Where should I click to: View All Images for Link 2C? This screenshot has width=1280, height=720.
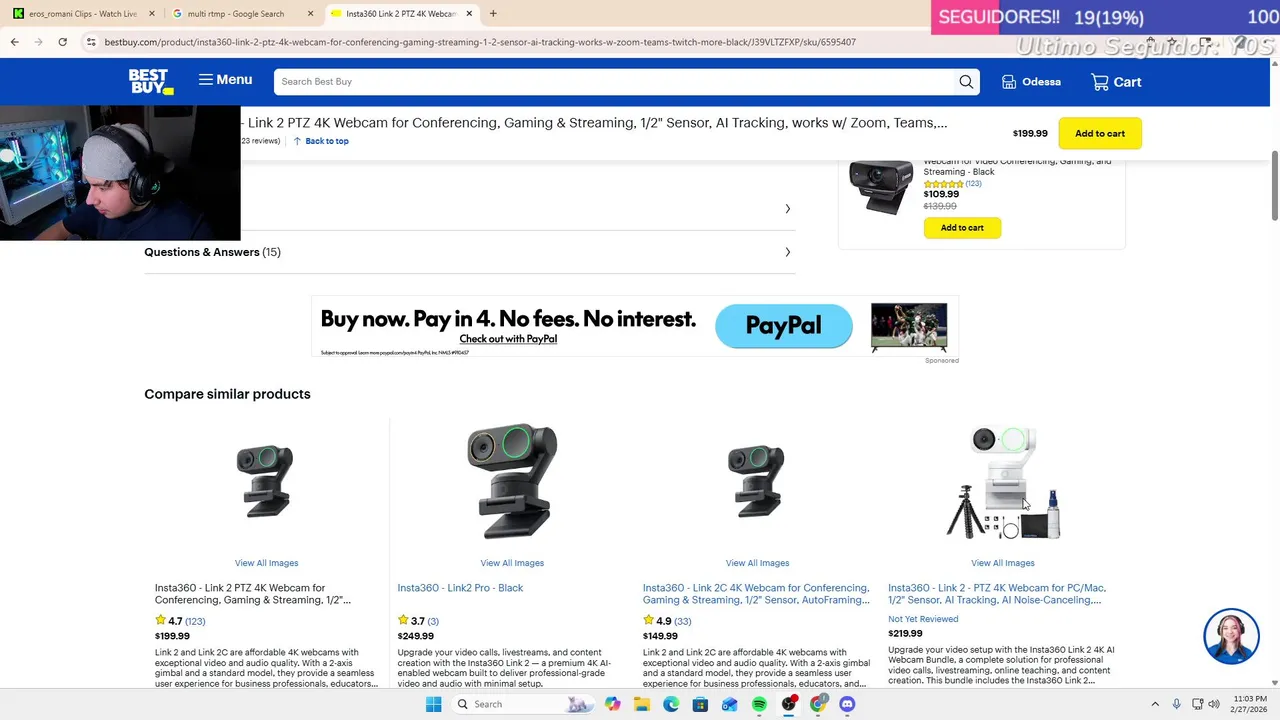point(757,563)
